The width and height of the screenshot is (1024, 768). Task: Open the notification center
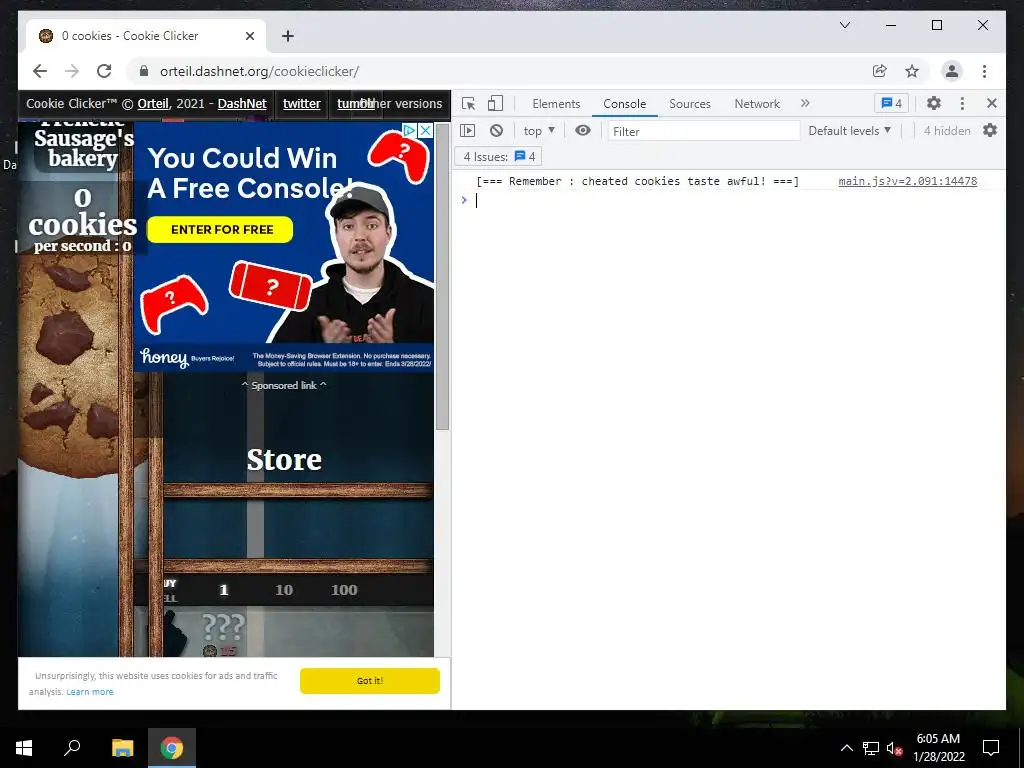click(991, 748)
